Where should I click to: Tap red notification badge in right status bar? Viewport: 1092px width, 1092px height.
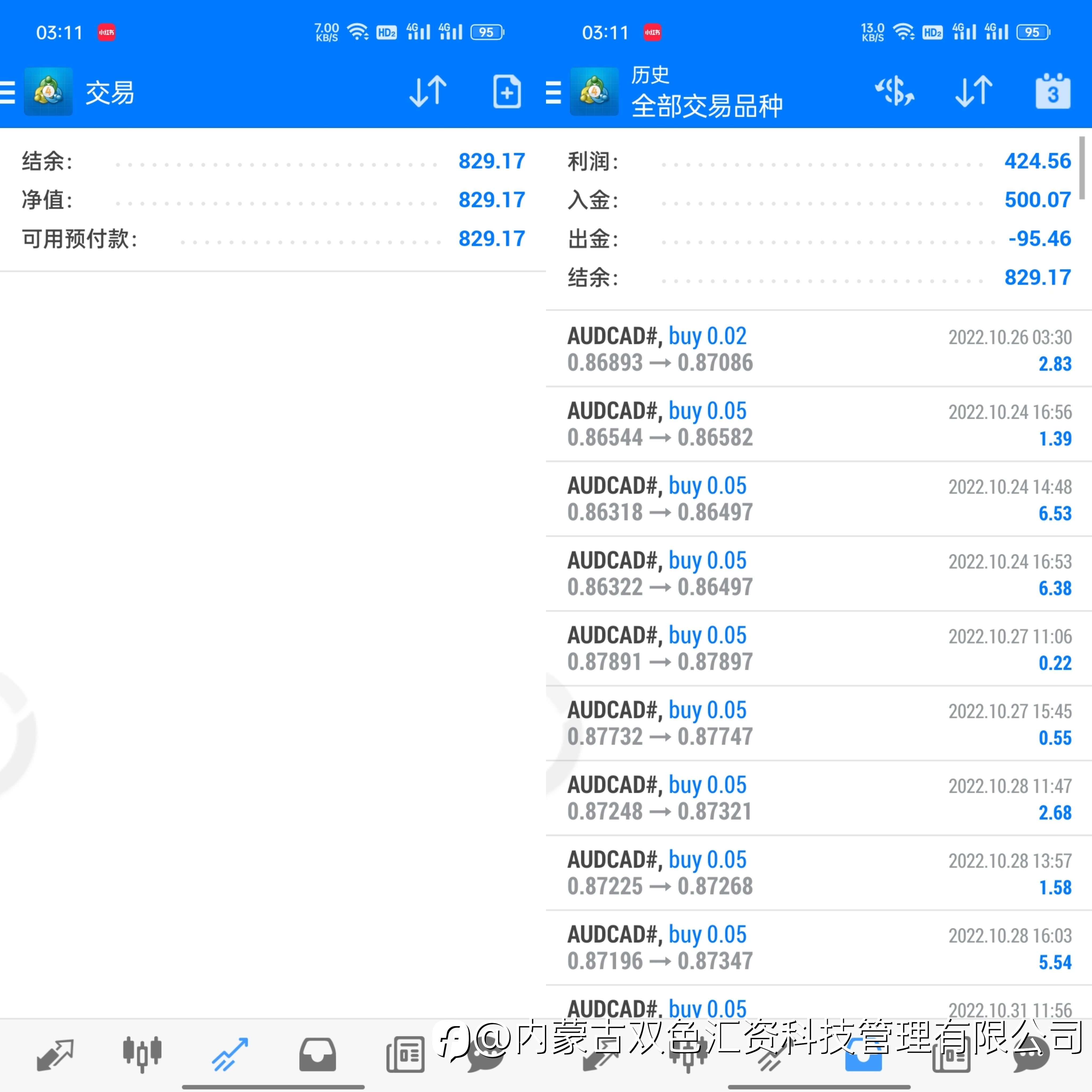point(652,32)
